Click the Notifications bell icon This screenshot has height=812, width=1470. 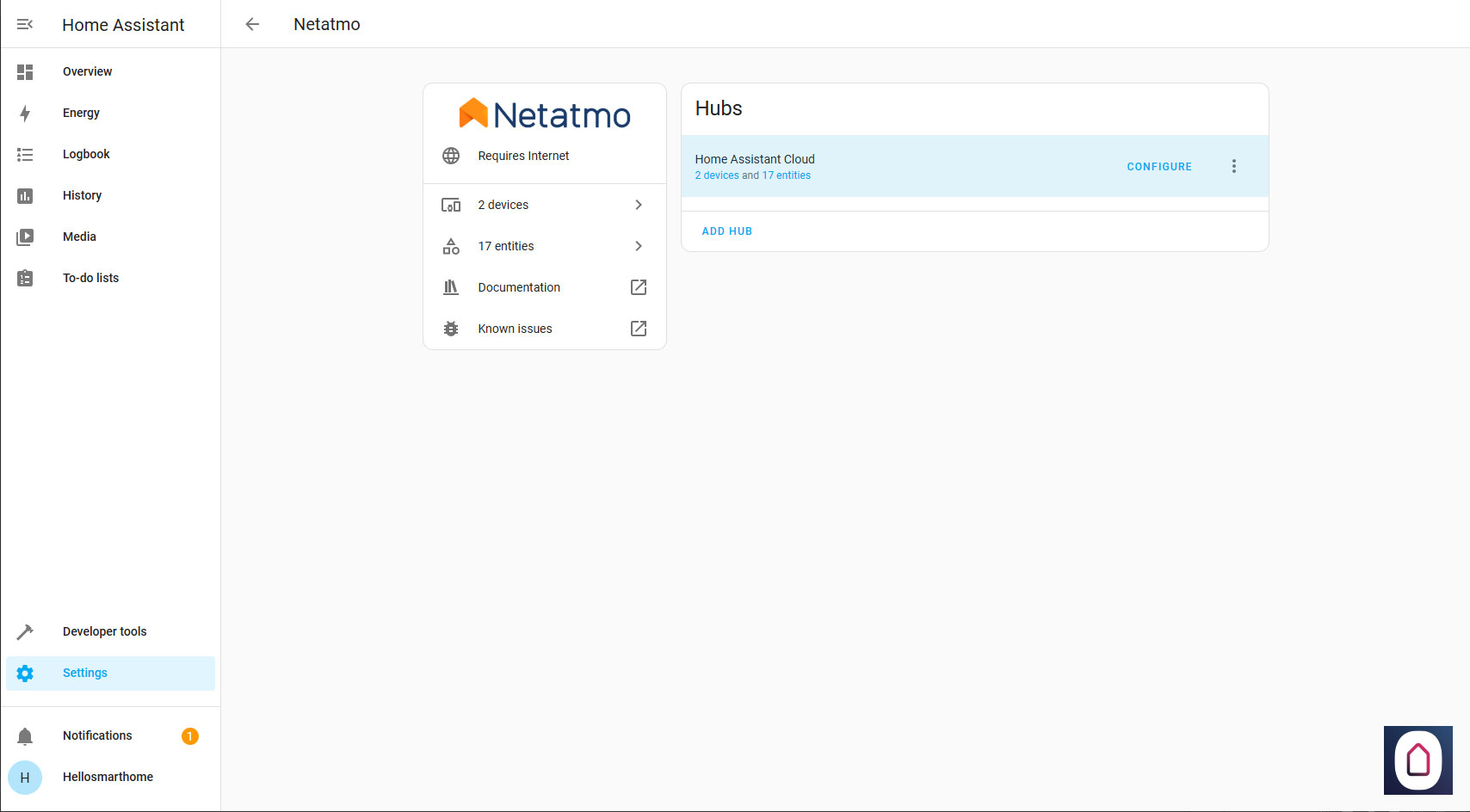[25, 735]
